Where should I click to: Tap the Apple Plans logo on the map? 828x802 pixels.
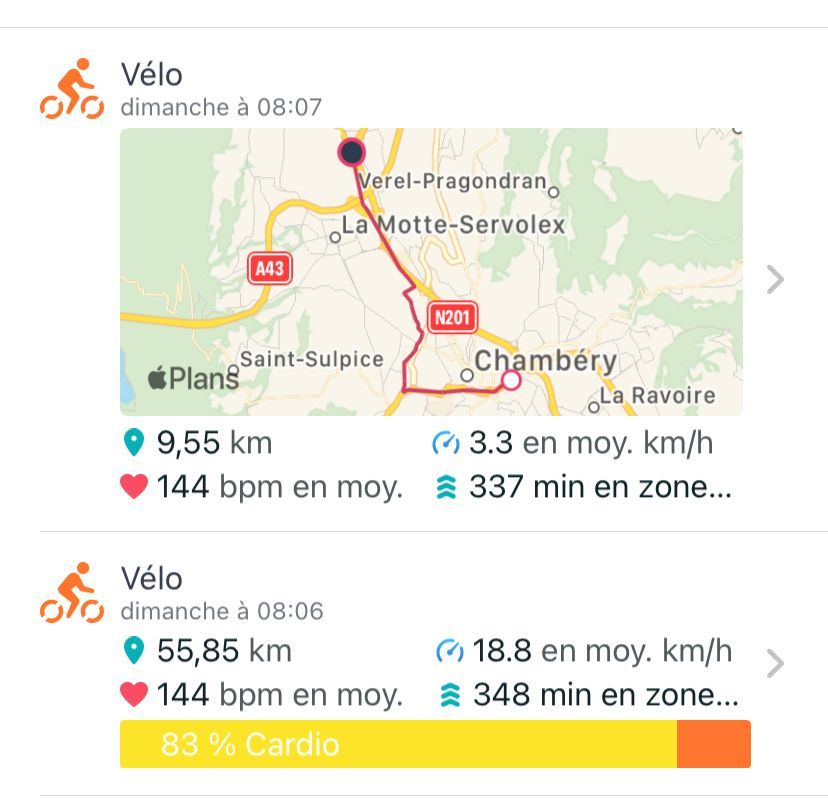point(193,378)
